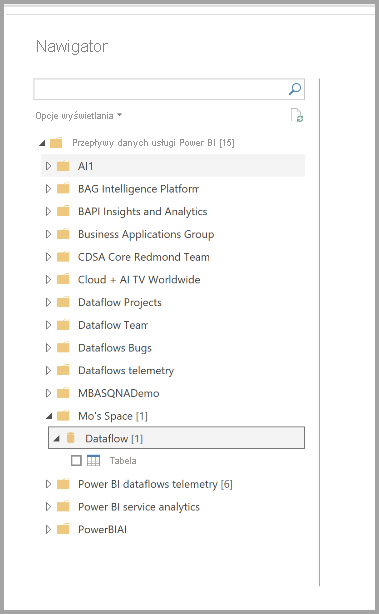Click folder icon beside Power BI dataflows telemetry
The height and width of the screenshot is (614, 379).
click(x=63, y=484)
